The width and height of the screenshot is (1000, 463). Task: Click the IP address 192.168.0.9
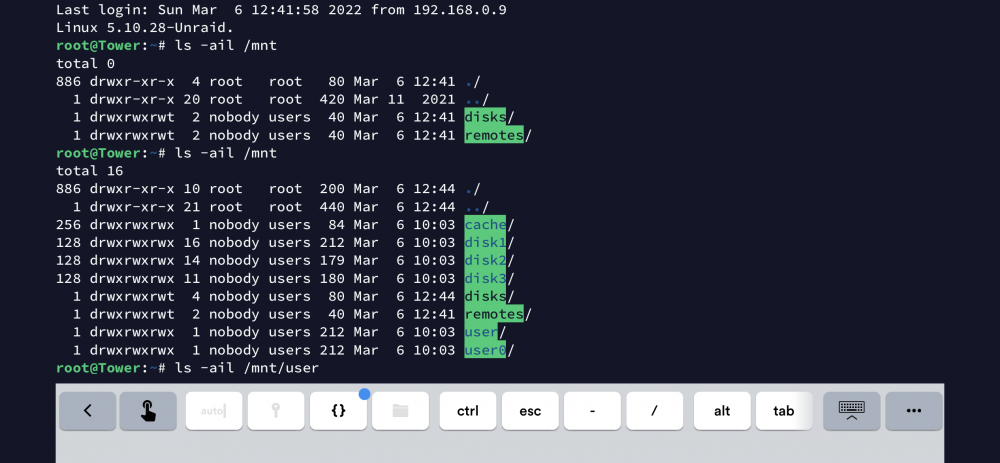coord(460,10)
